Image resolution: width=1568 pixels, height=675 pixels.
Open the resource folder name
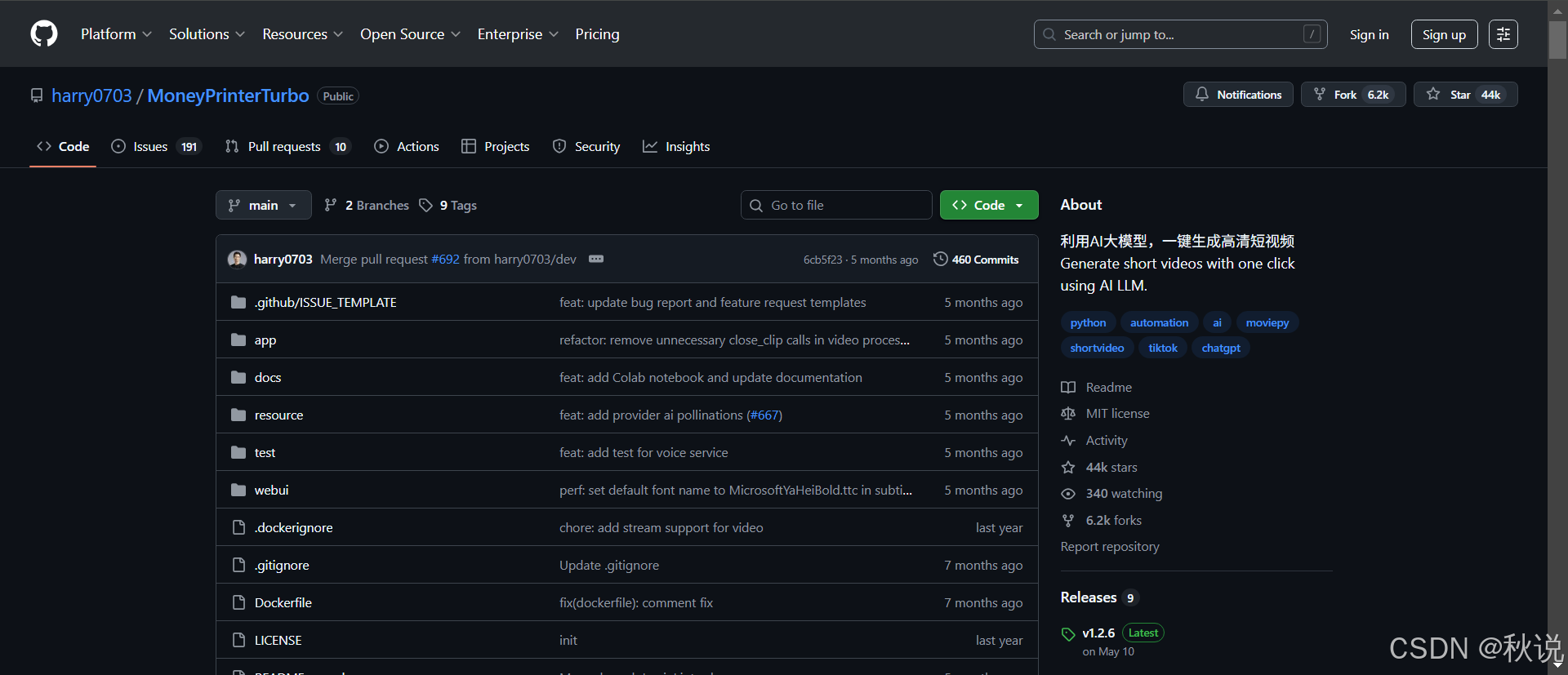point(278,415)
